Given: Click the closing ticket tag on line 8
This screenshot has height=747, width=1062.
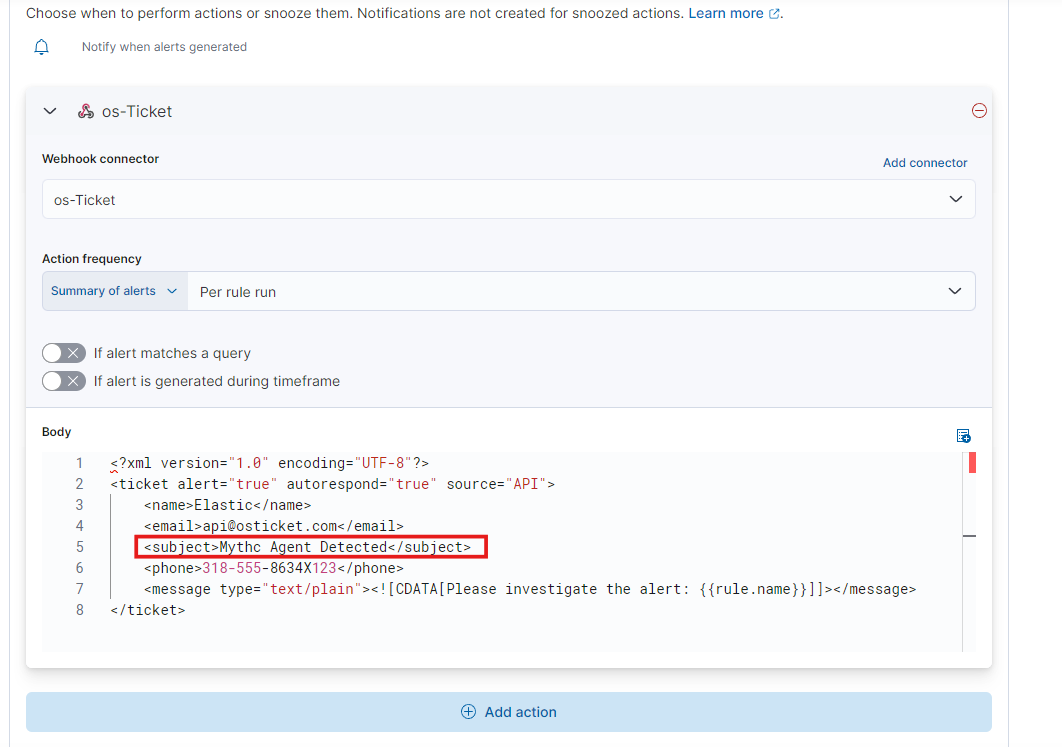Looking at the screenshot, I should [148, 610].
